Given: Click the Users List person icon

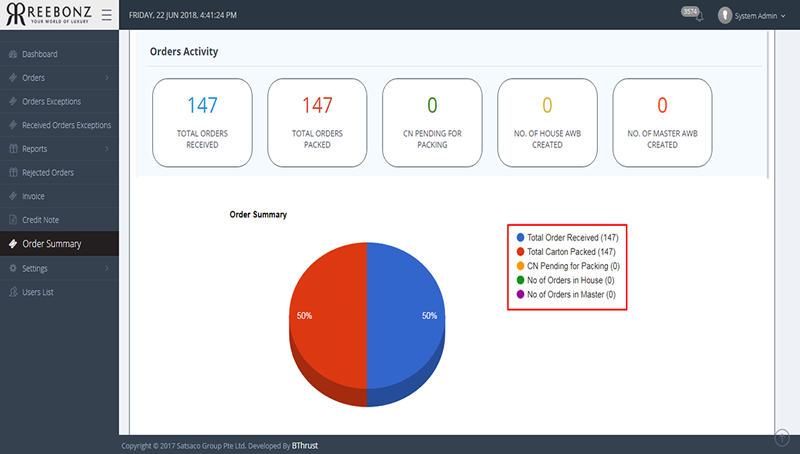Looking at the screenshot, I should point(13,292).
